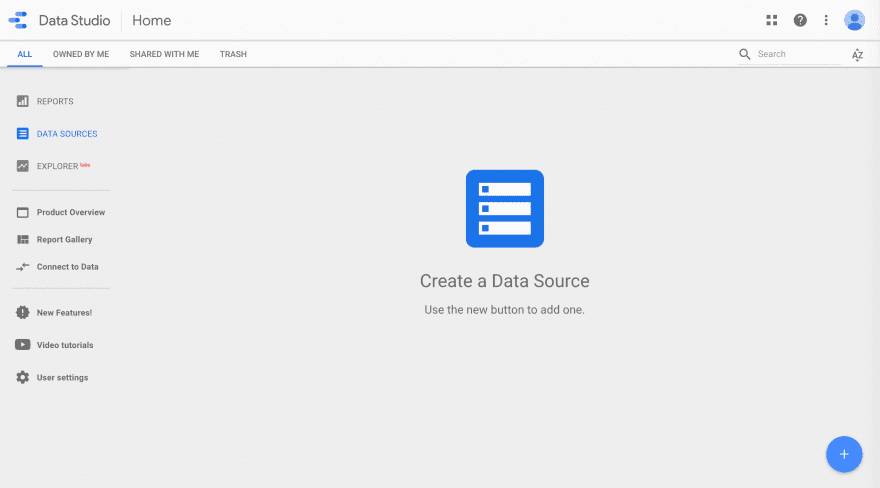Click the Data Studio logo icon
This screenshot has width=880, height=488.
(18, 20)
